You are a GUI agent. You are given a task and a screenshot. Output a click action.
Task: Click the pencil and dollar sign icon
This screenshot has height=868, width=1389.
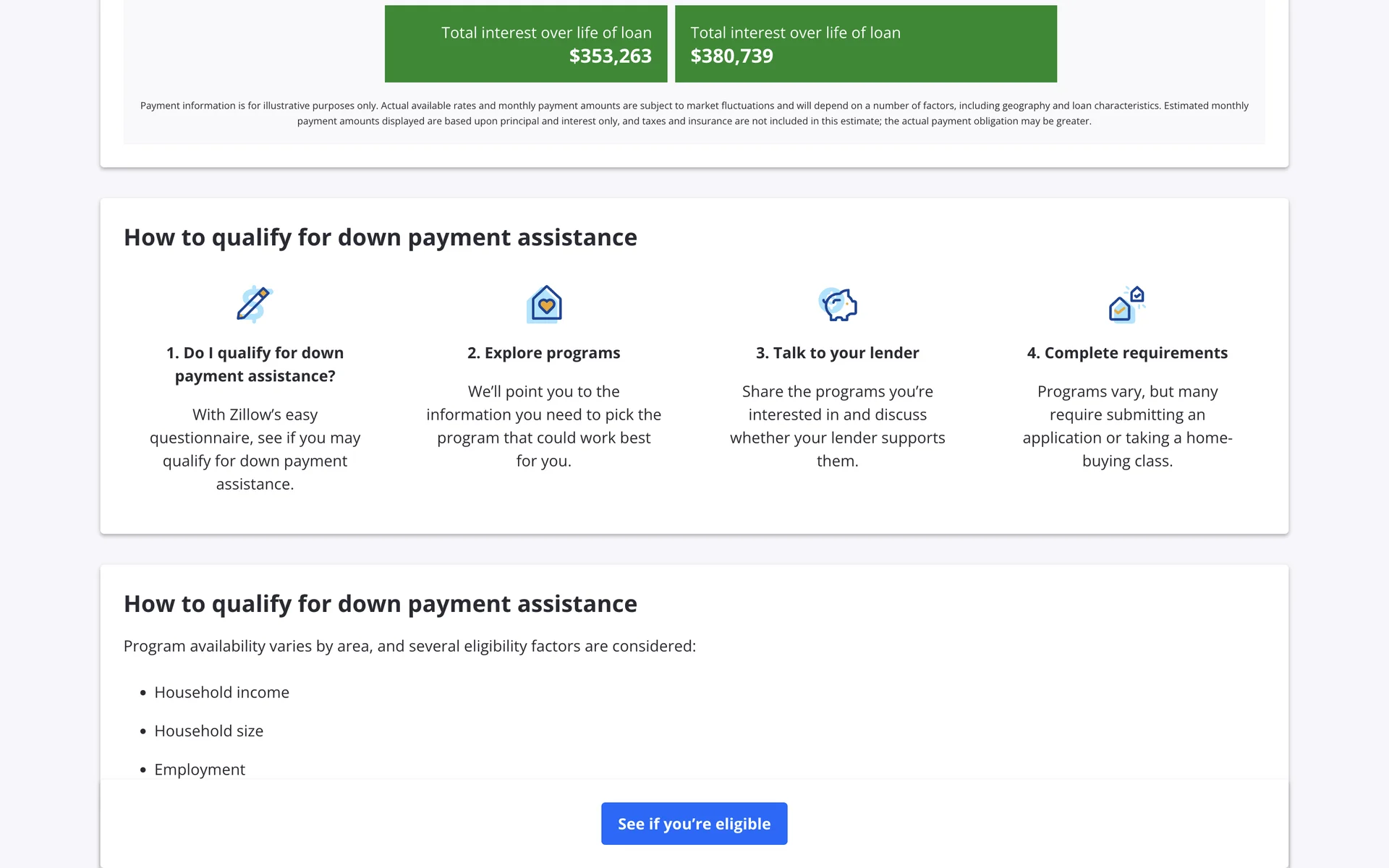[254, 304]
